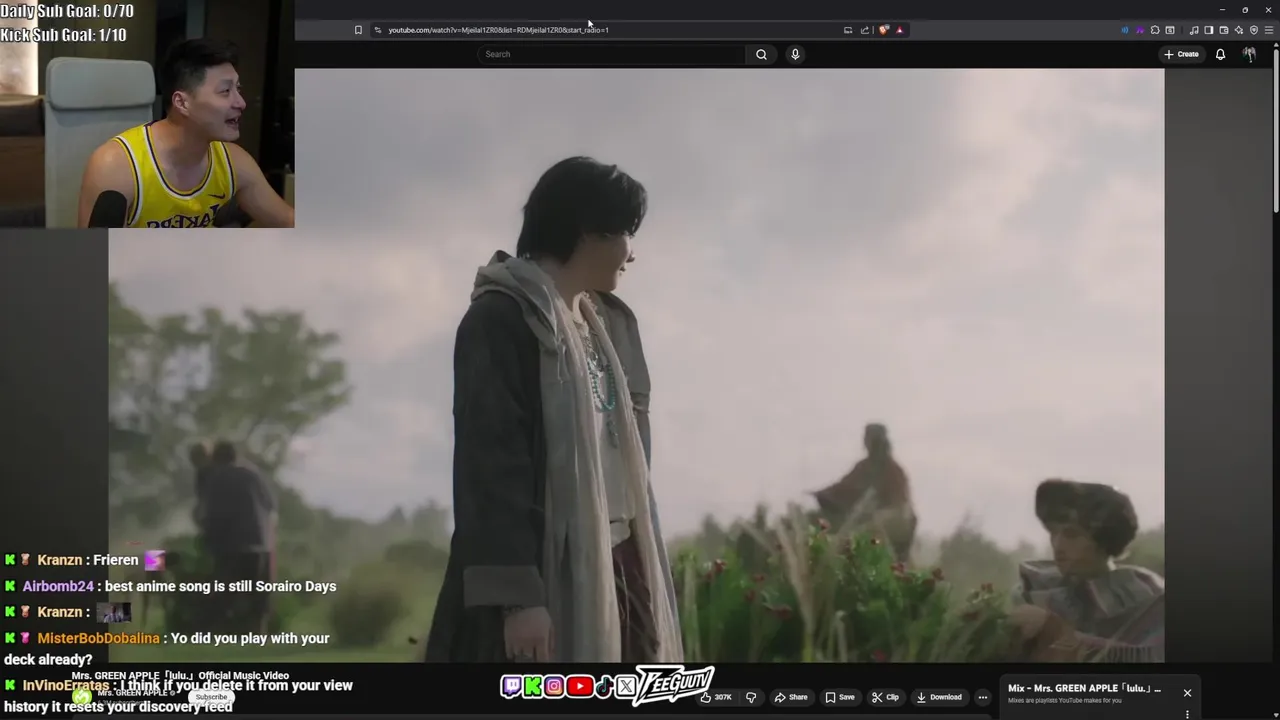Screen dimensions: 1280x720
Task: Click the video player to pause
Action: click(x=636, y=365)
